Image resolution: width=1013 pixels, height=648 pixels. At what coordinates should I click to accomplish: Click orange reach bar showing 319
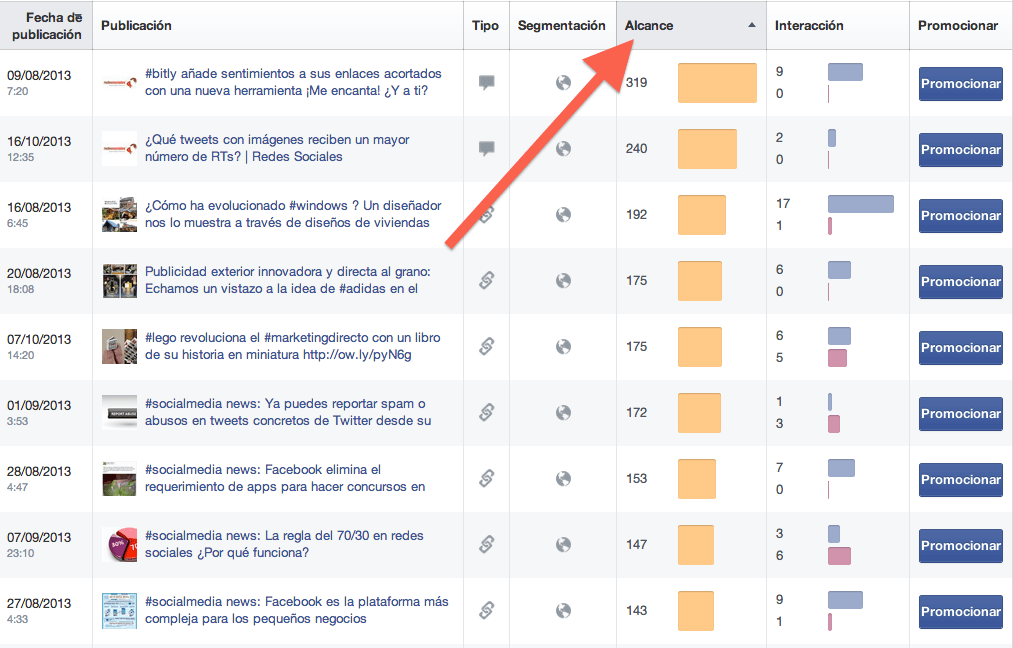(x=717, y=83)
